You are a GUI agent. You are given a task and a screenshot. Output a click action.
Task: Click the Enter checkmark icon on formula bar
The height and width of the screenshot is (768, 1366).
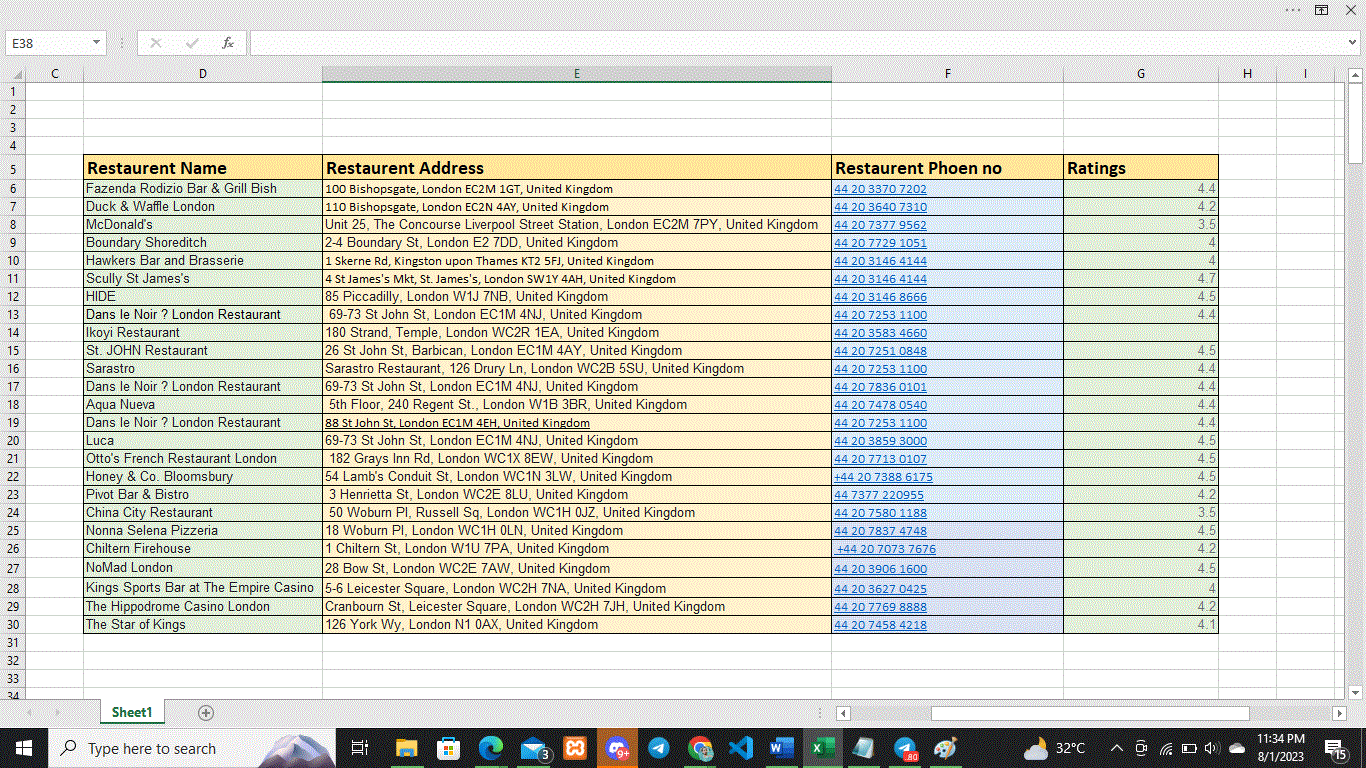click(x=190, y=42)
